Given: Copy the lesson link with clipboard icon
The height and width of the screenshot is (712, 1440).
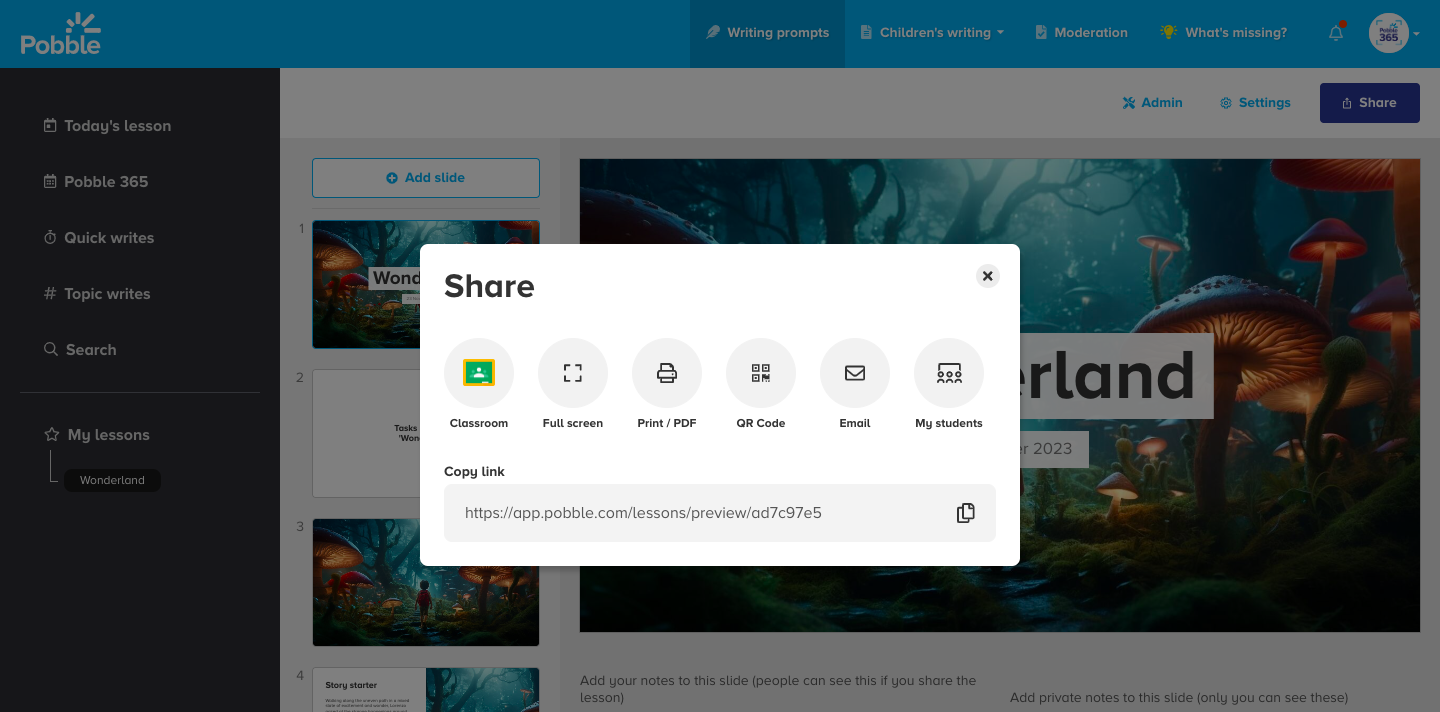Looking at the screenshot, I should point(965,513).
